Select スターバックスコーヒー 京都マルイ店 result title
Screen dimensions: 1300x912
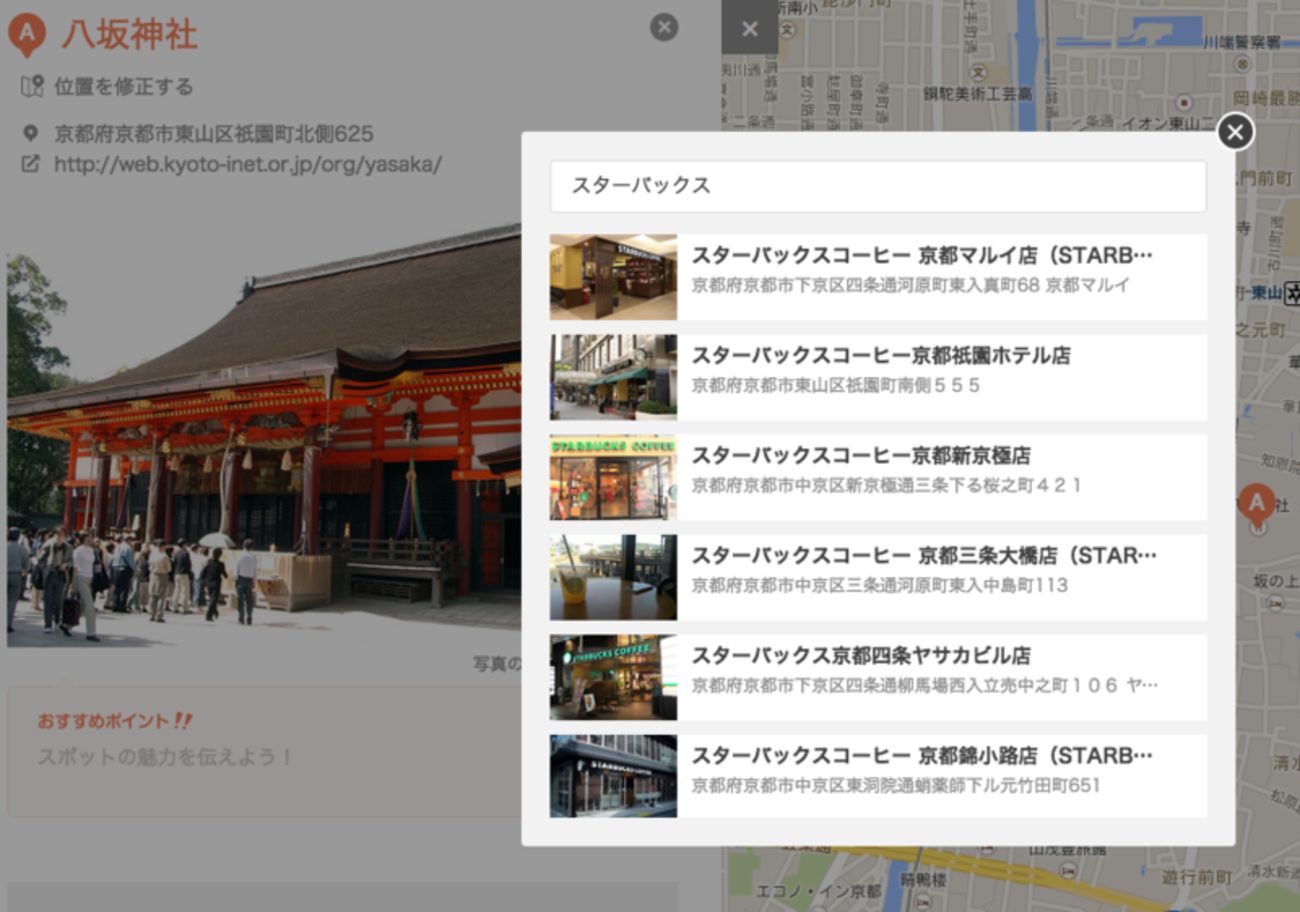click(922, 256)
